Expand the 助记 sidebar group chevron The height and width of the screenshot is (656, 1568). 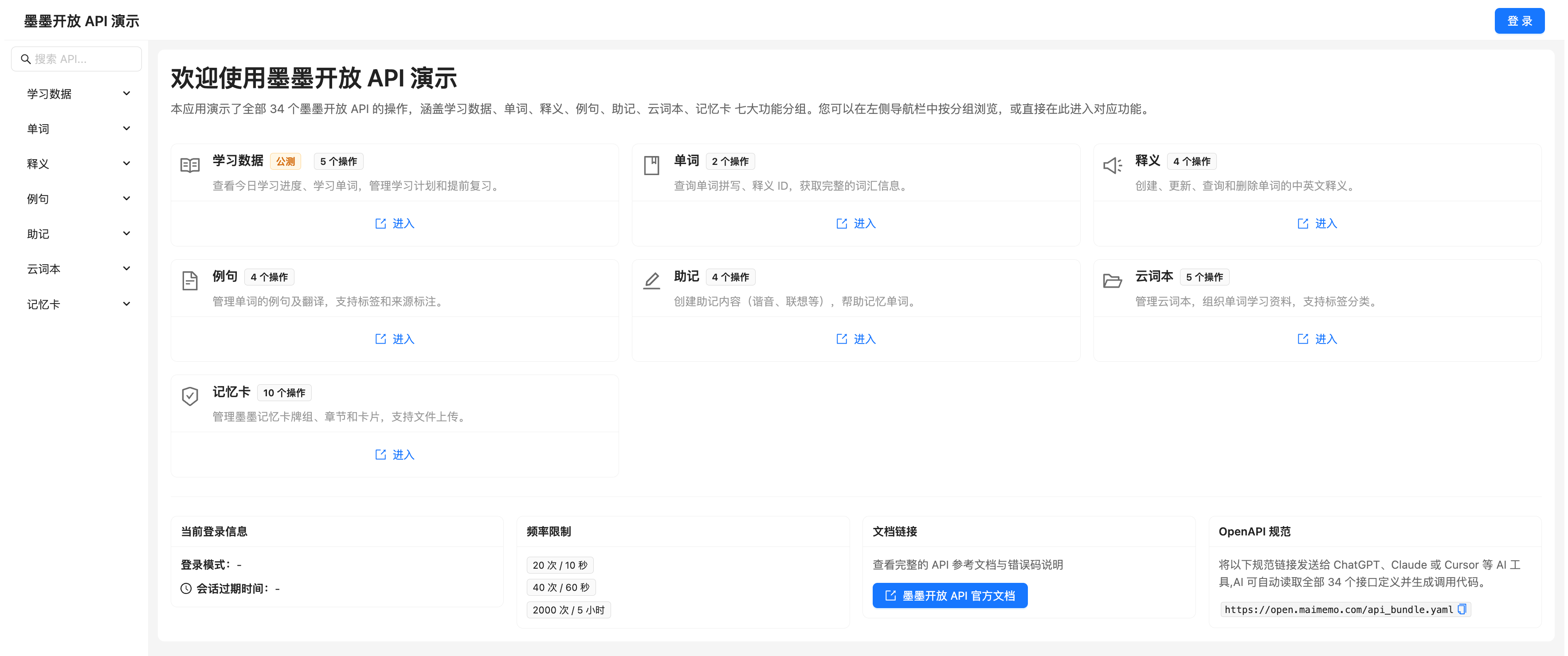tap(127, 234)
